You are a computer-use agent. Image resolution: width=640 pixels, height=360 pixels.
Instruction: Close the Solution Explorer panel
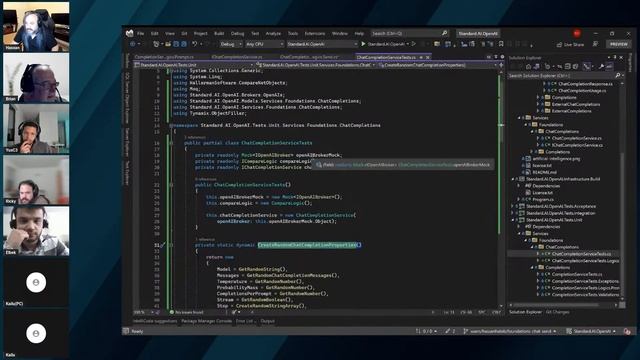pyautogui.click(x=621, y=58)
